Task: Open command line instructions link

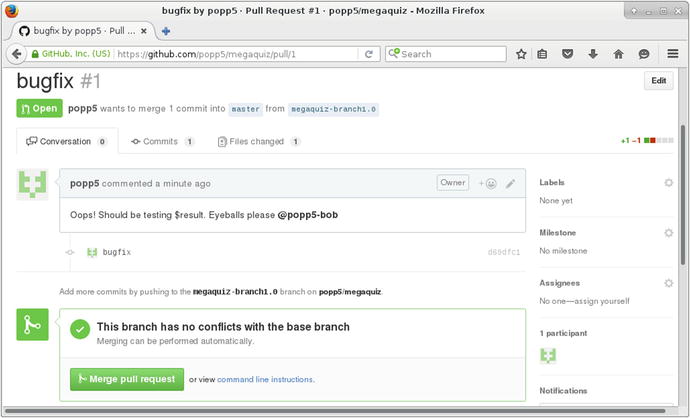Action: click(265, 379)
